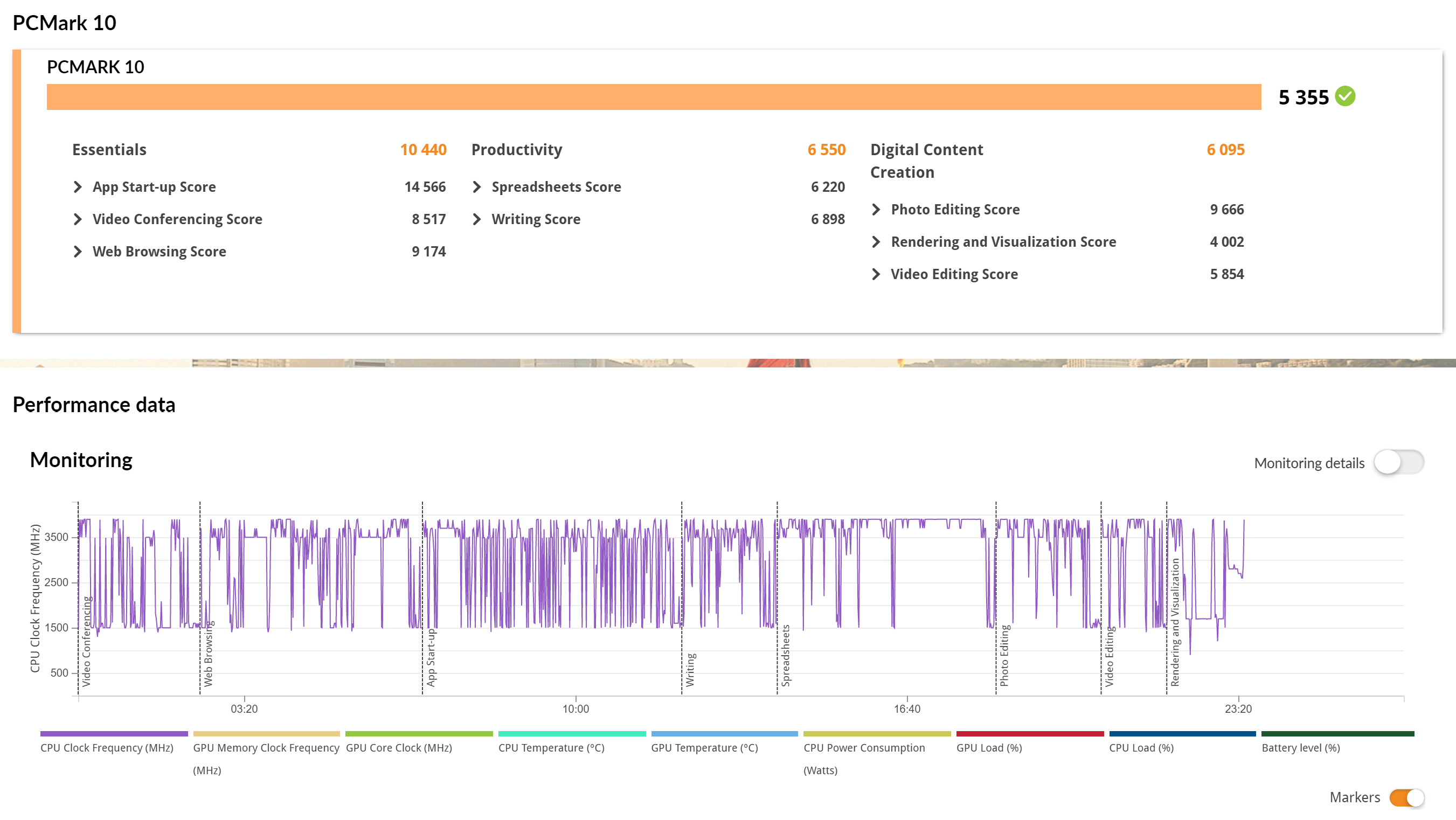
Task: Click the App Start-up timeline marker
Action: click(431, 657)
